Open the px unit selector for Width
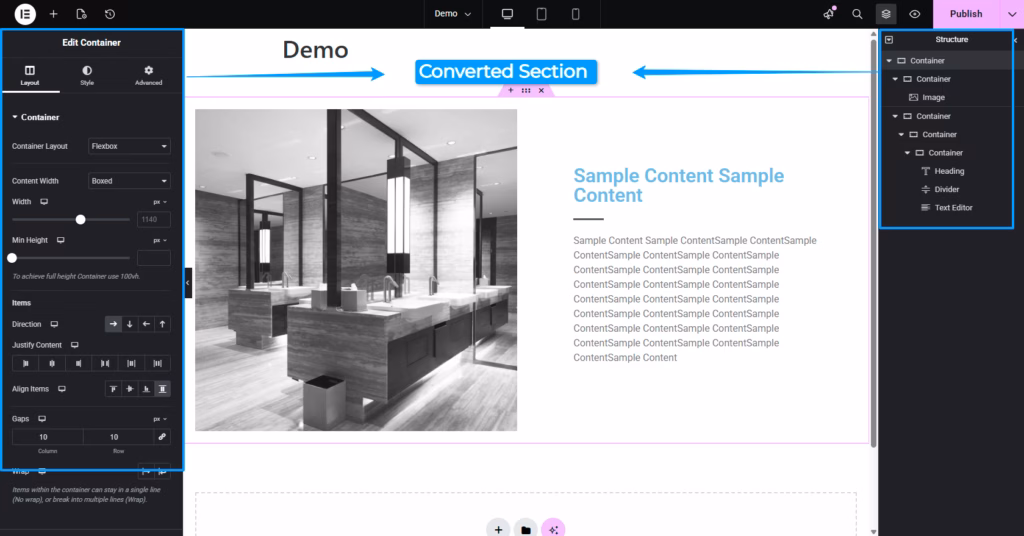The image size is (1024, 536). pyautogui.click(x=160, y=202)
